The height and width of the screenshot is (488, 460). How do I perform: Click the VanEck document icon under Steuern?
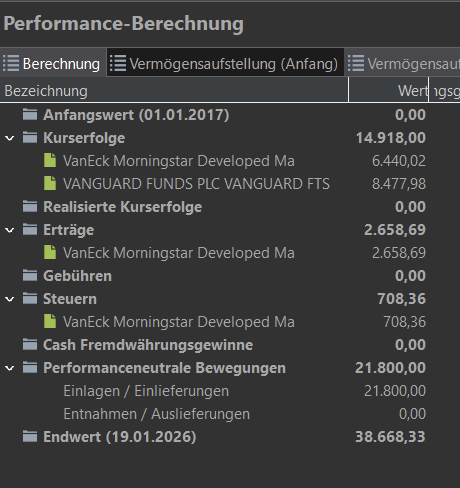pos(50,321)
